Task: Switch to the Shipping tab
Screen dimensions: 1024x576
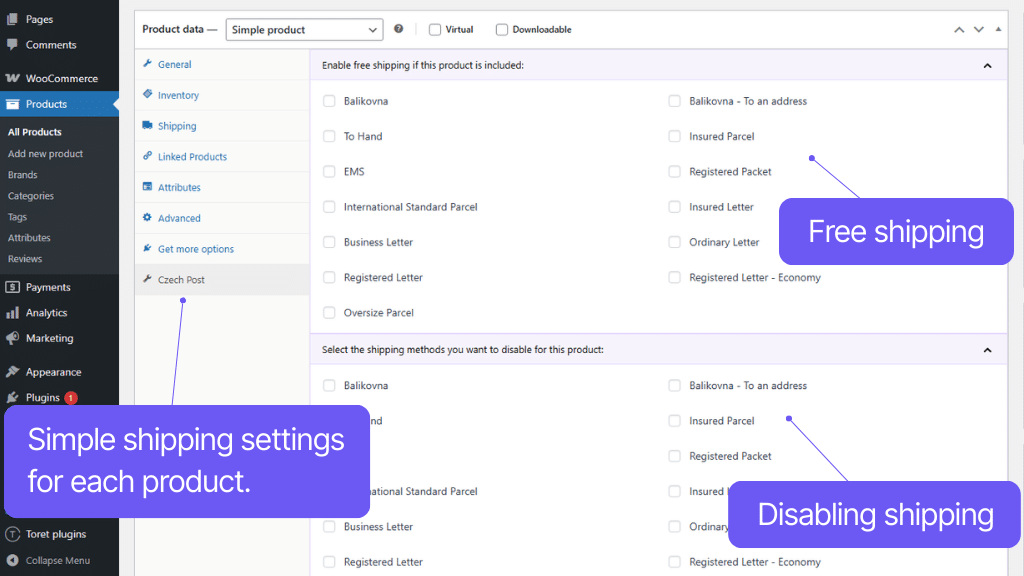Action: pyautogui.click(x=222, y=126)
